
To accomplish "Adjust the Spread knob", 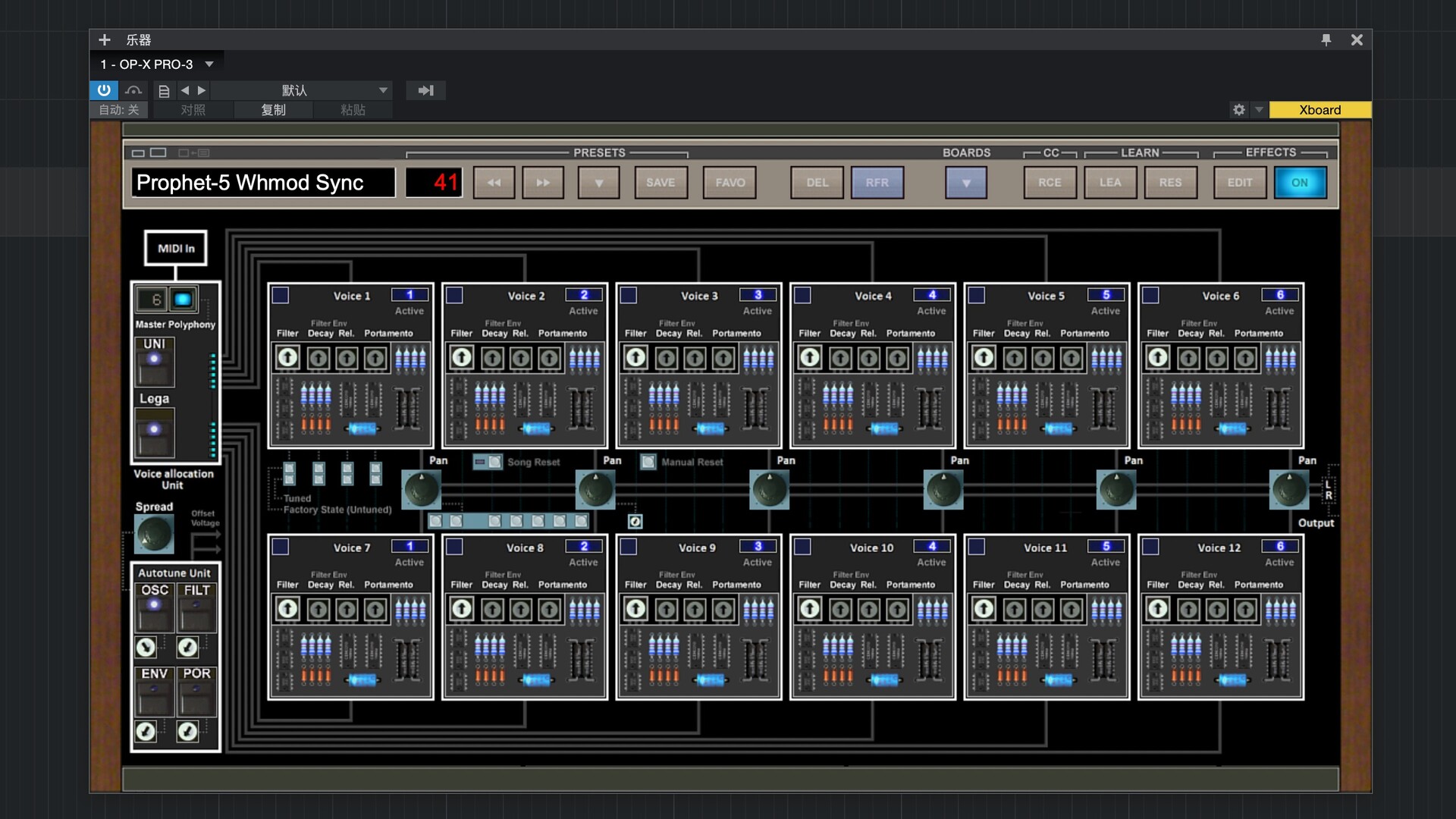I will [154, 534].
